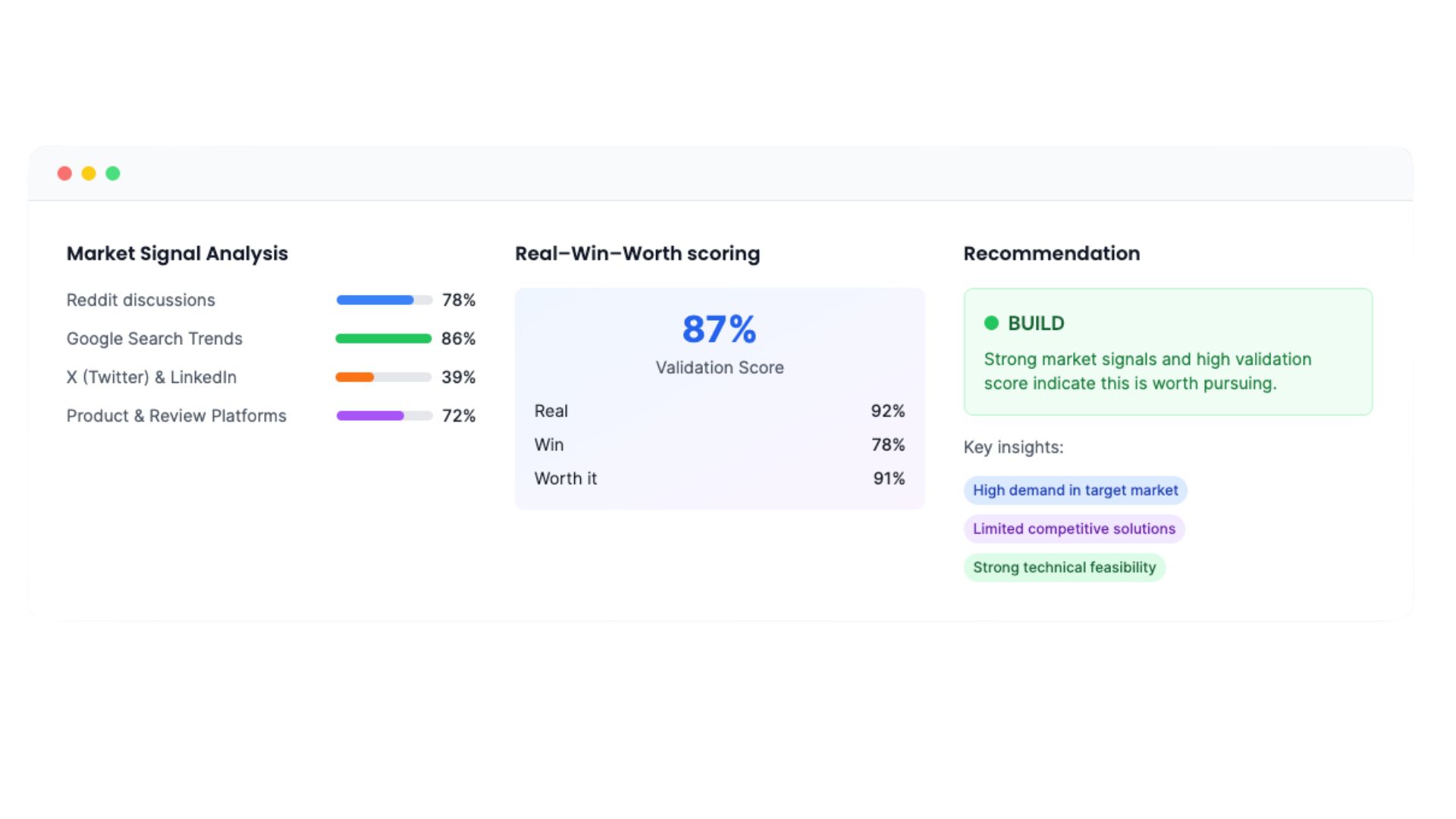The width and height of the screenshot is (1456, 819).
Task: Click the Reddit discussions label
Action: click(x=140, y=300)
